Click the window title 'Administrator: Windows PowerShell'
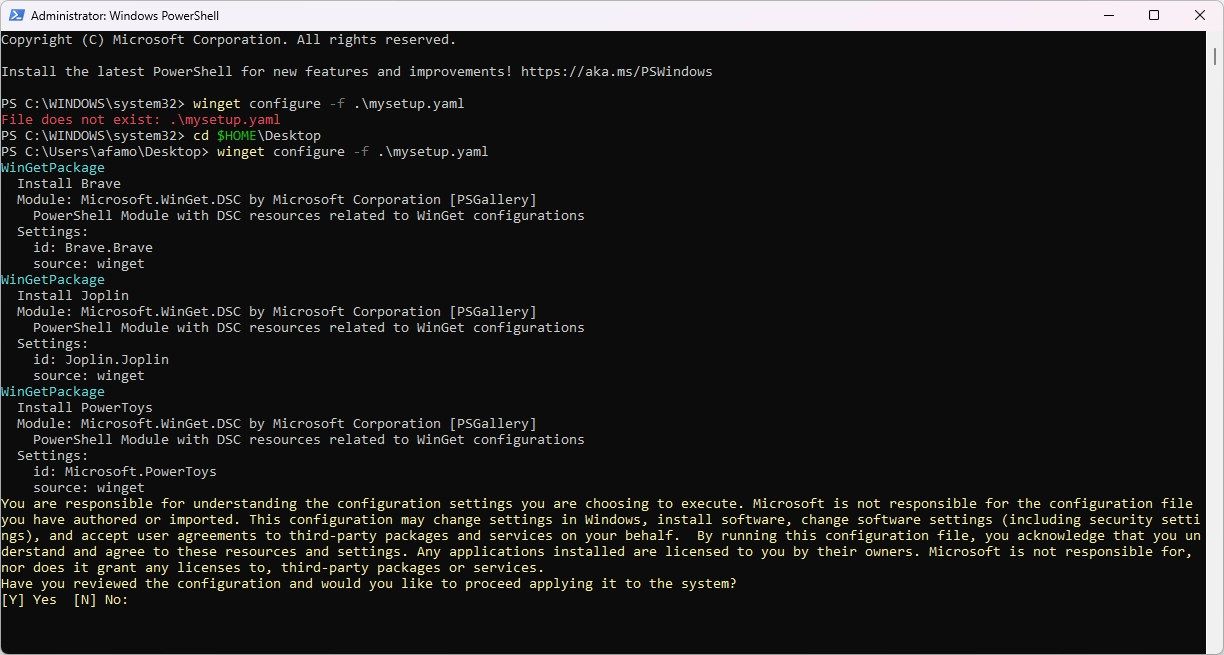 coord(125,16)
